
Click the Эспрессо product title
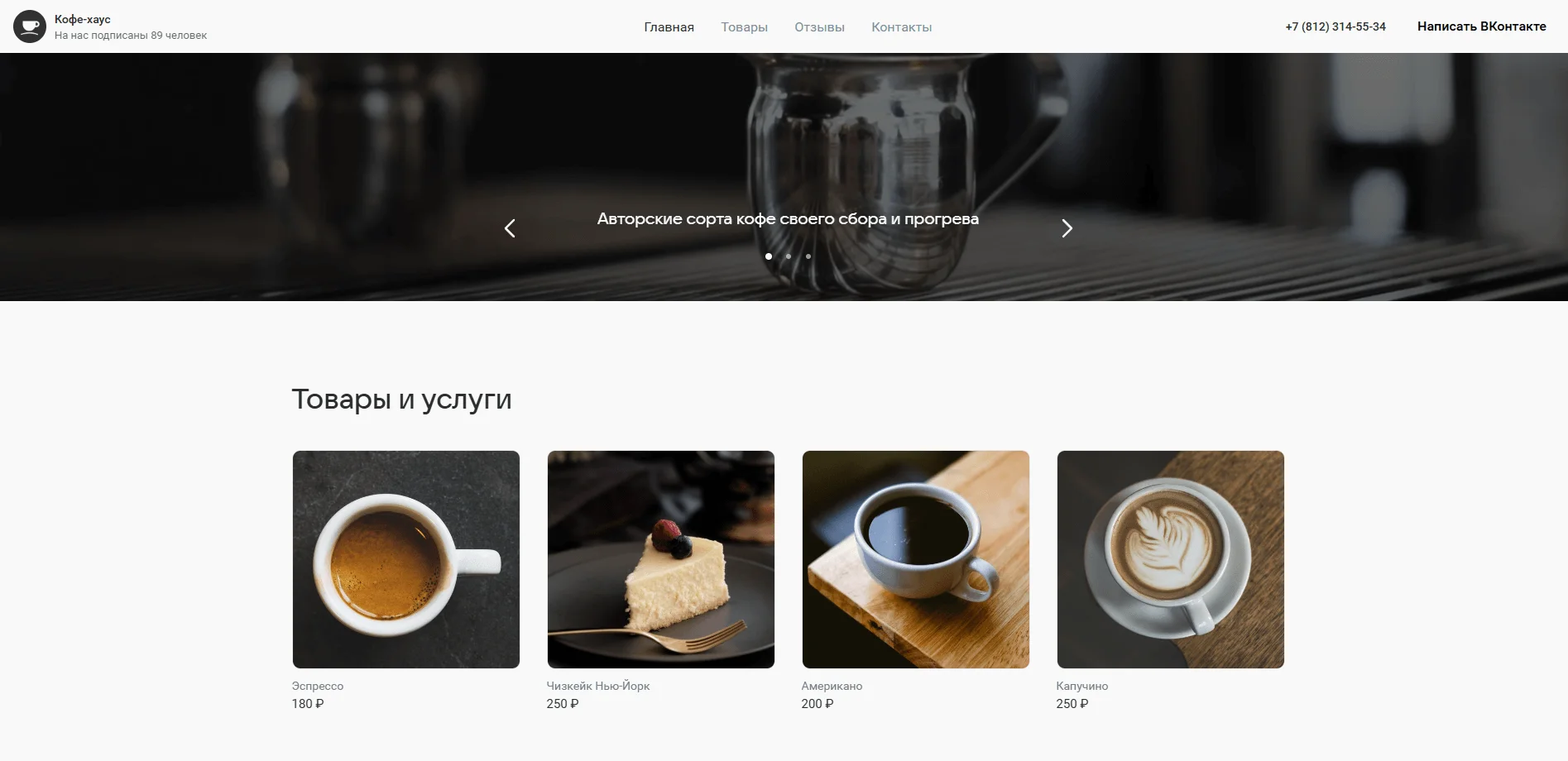(x=317, y=686)
